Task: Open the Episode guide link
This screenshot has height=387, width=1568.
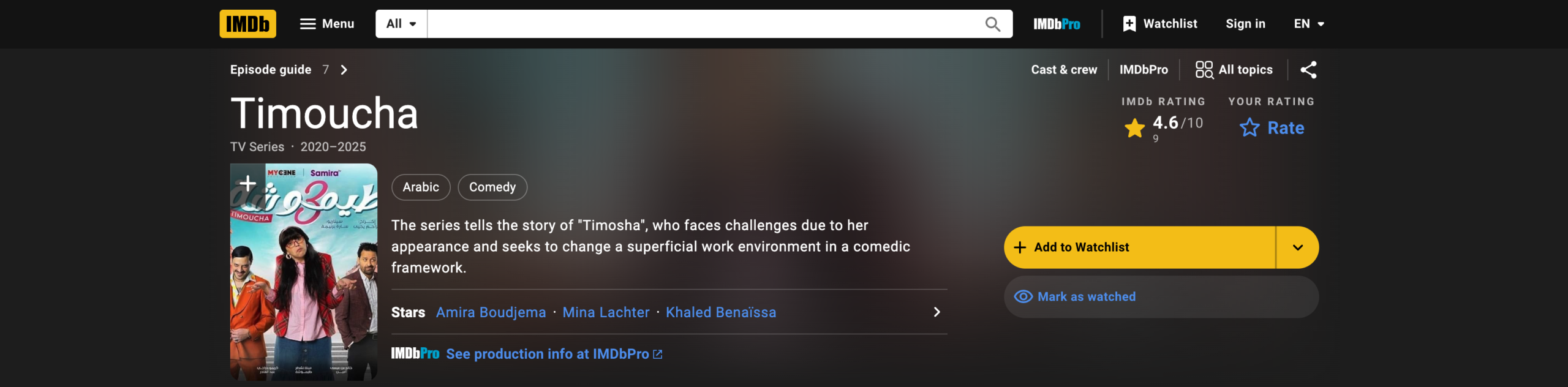Action: tap(271, 70)
